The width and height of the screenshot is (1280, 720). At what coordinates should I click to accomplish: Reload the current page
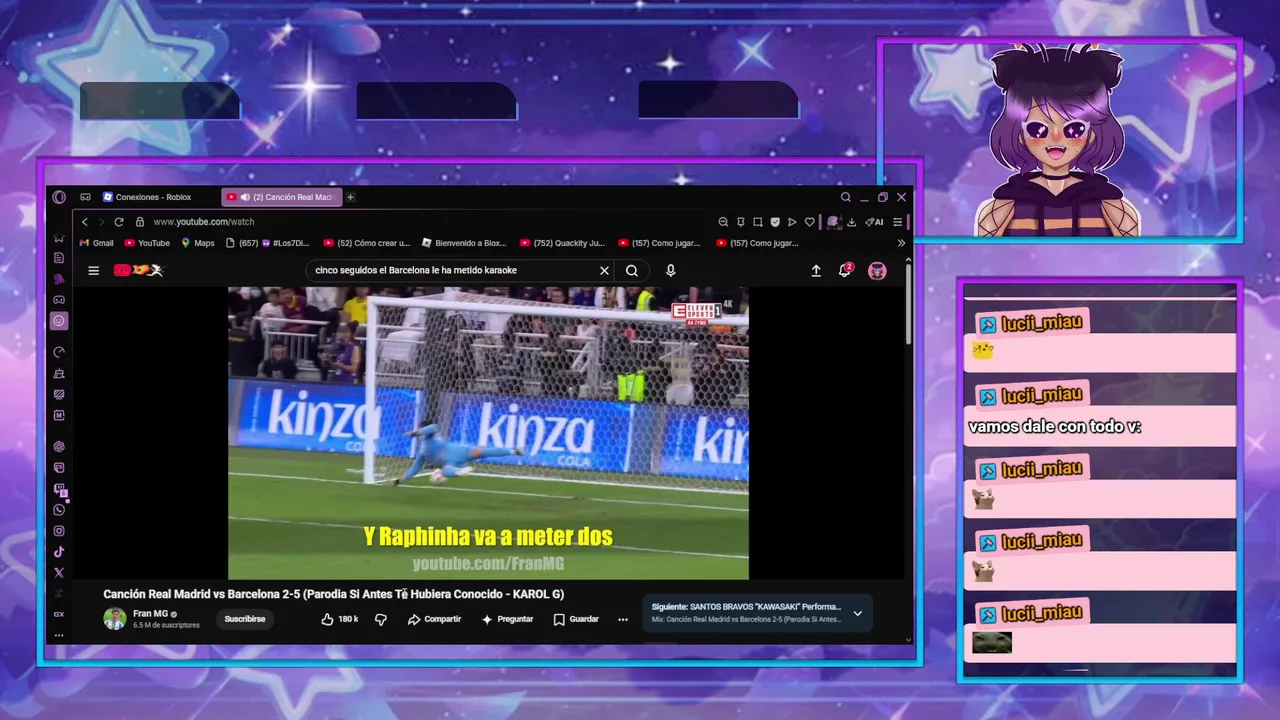pos(119,222)
